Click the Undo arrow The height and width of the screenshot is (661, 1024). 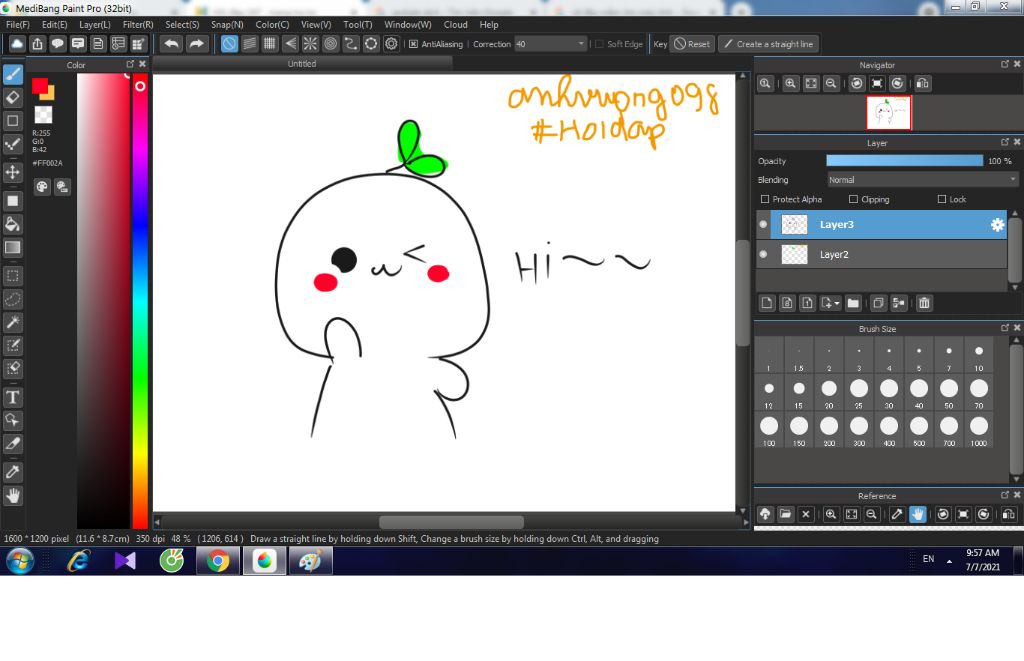click(172, 44)
